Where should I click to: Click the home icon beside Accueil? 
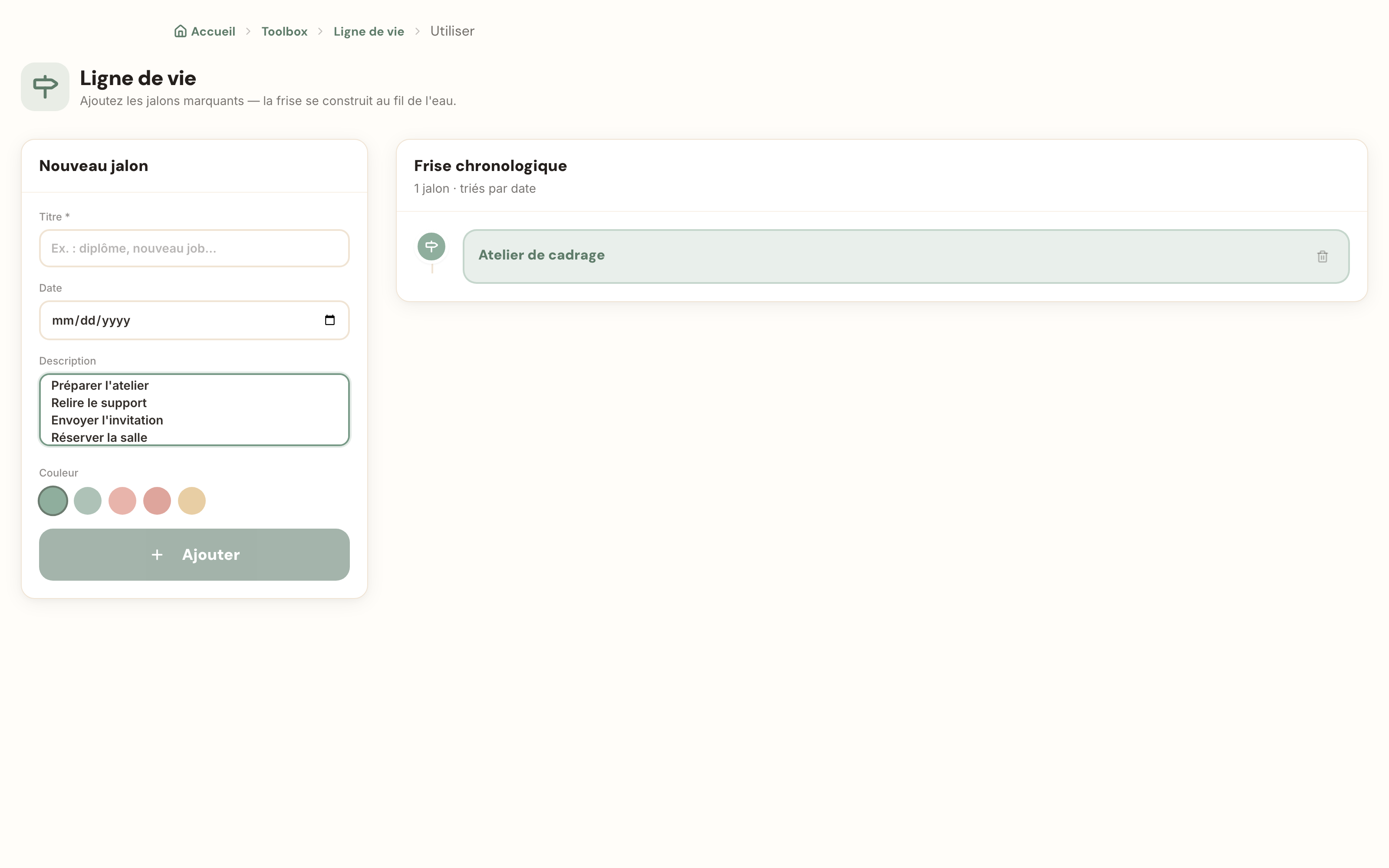(180, 31)
